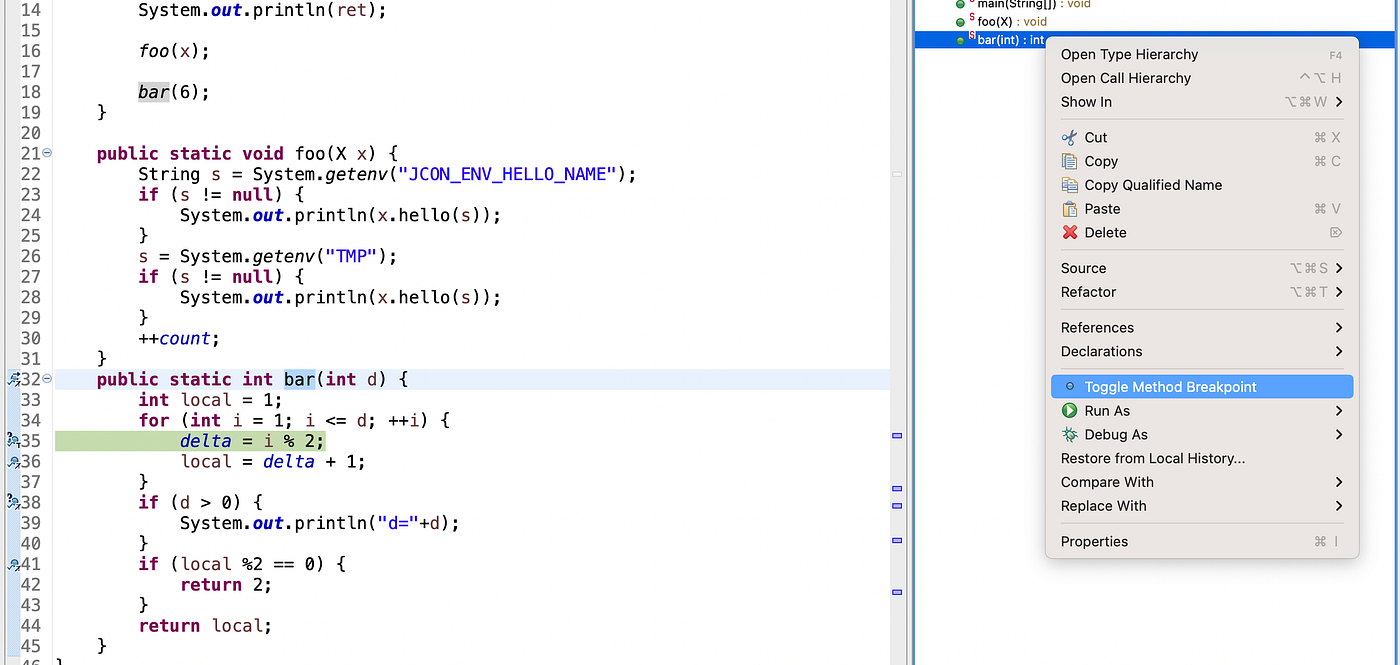Click line number 44 in the gutter
Screen dimensions: 1400x665
coord(30,626)
